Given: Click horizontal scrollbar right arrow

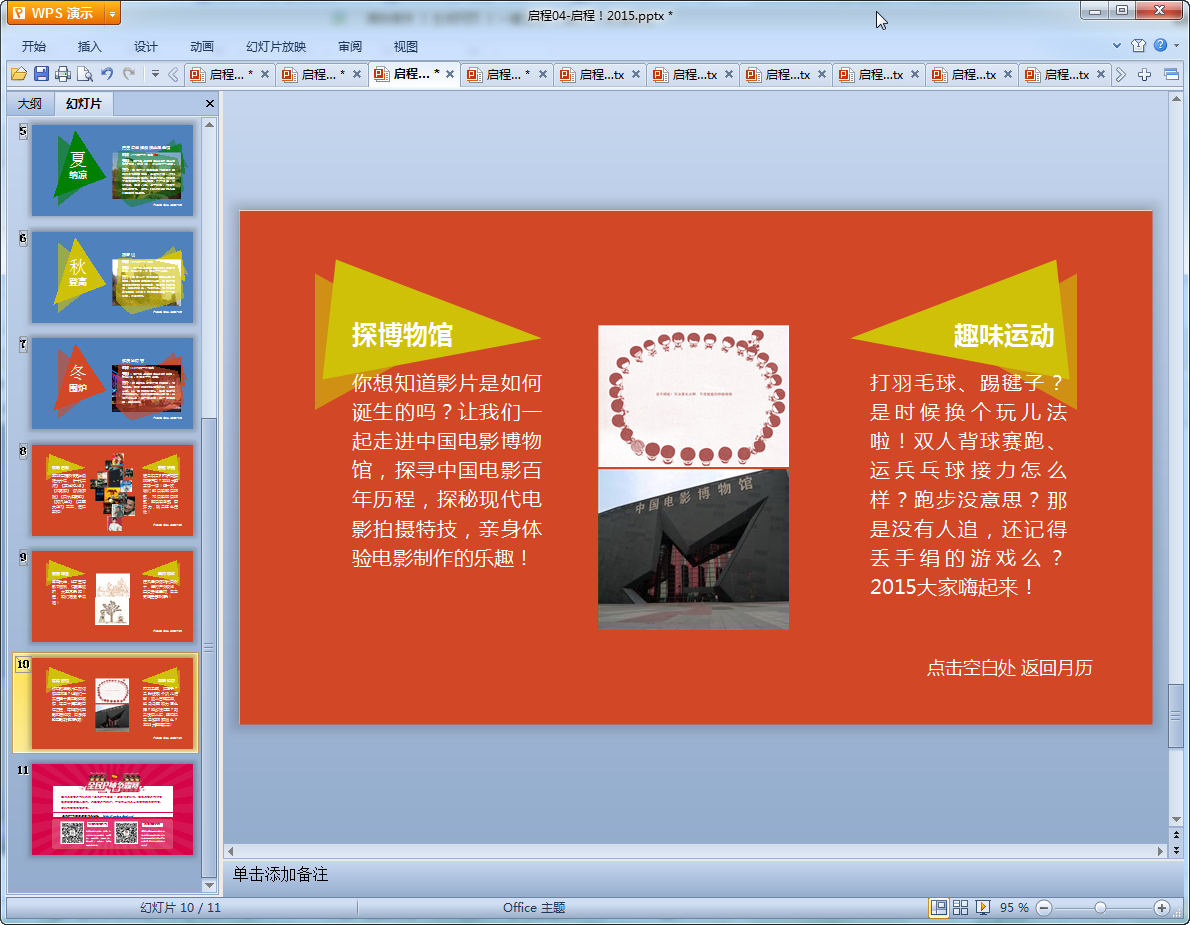Looking at the screenshot, I should click(1160, 851).
